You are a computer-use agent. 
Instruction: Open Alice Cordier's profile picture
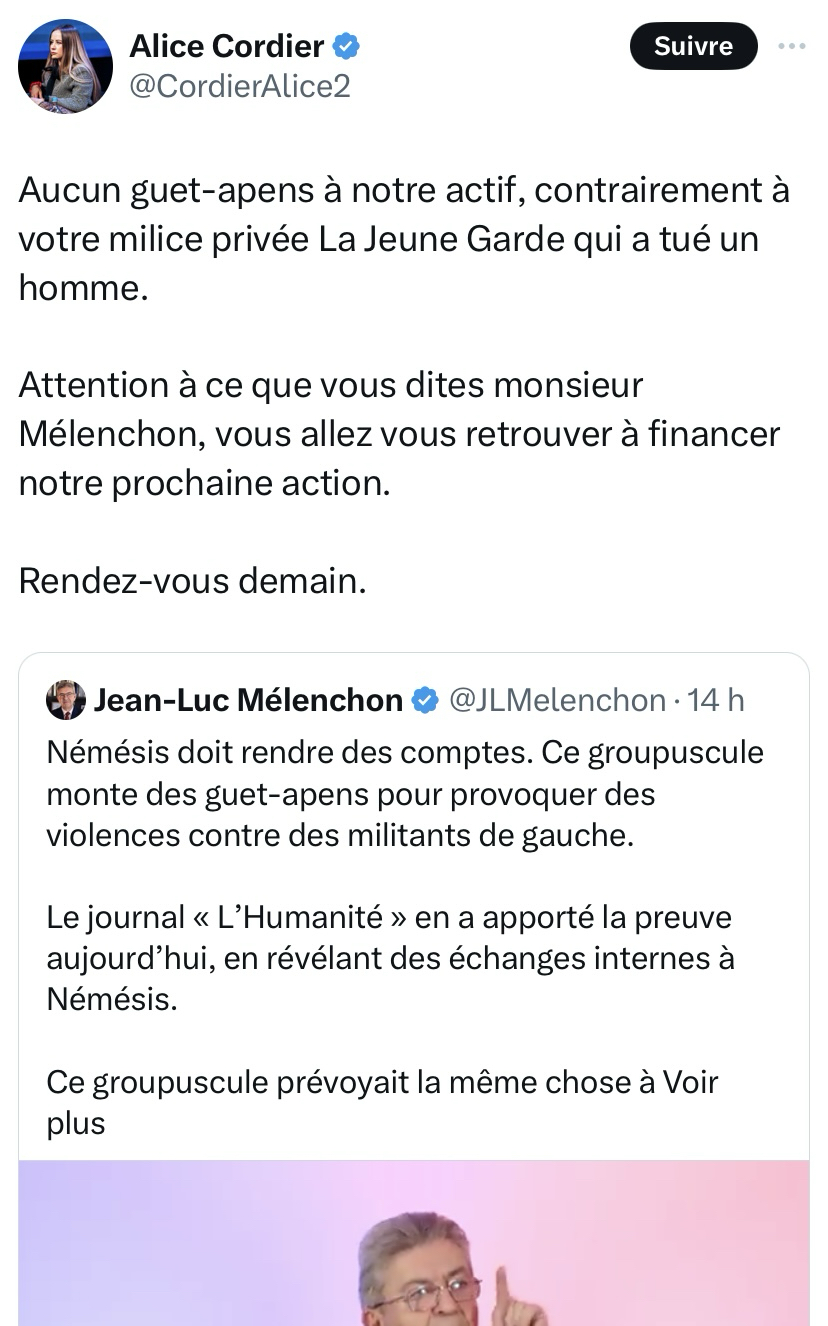[x=65, y=66]
